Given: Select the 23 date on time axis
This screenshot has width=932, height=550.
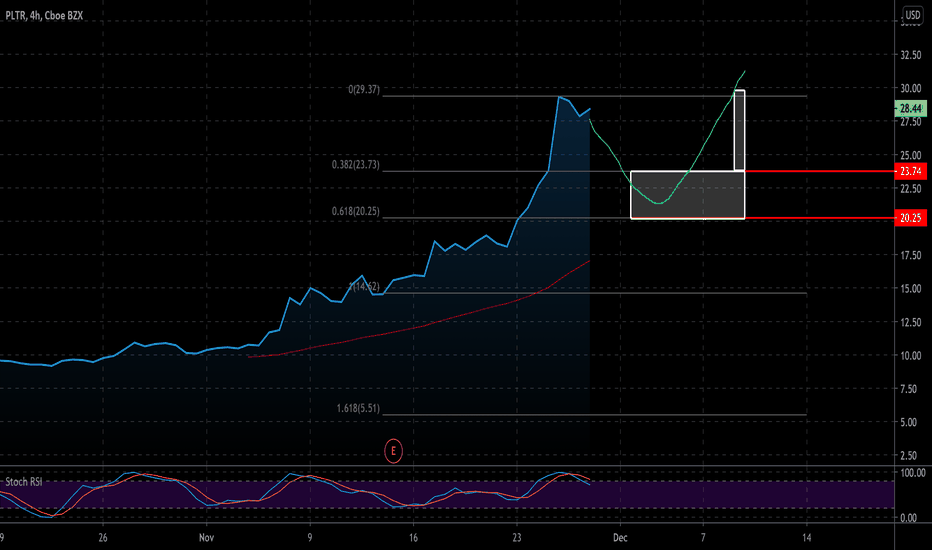Looking at the screenshot, I should pos(517,538).
